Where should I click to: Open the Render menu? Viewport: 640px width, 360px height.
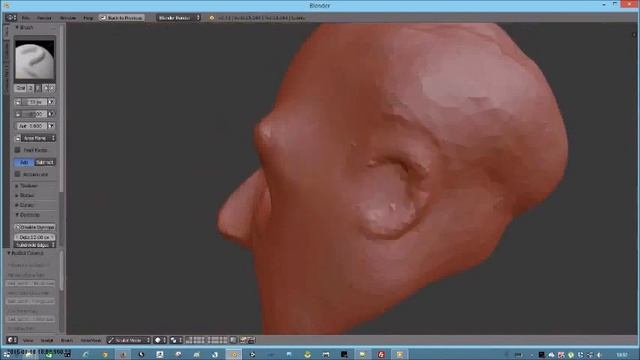(x=44, y=18)
